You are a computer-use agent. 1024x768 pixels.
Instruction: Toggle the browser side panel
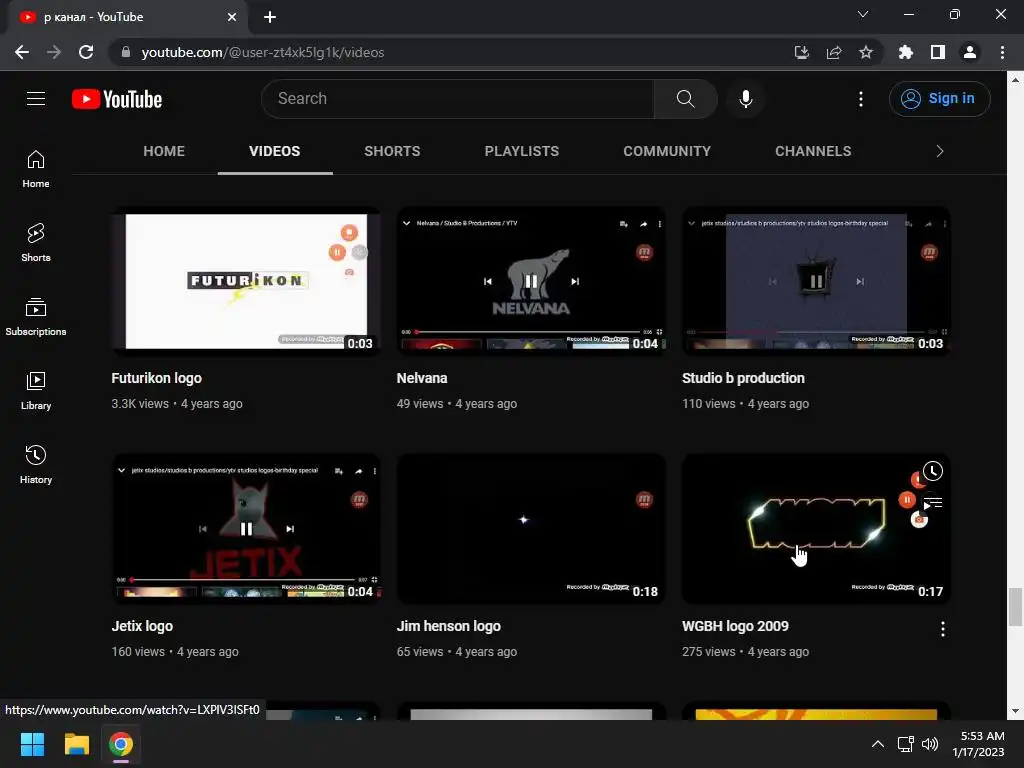point(937,52)
